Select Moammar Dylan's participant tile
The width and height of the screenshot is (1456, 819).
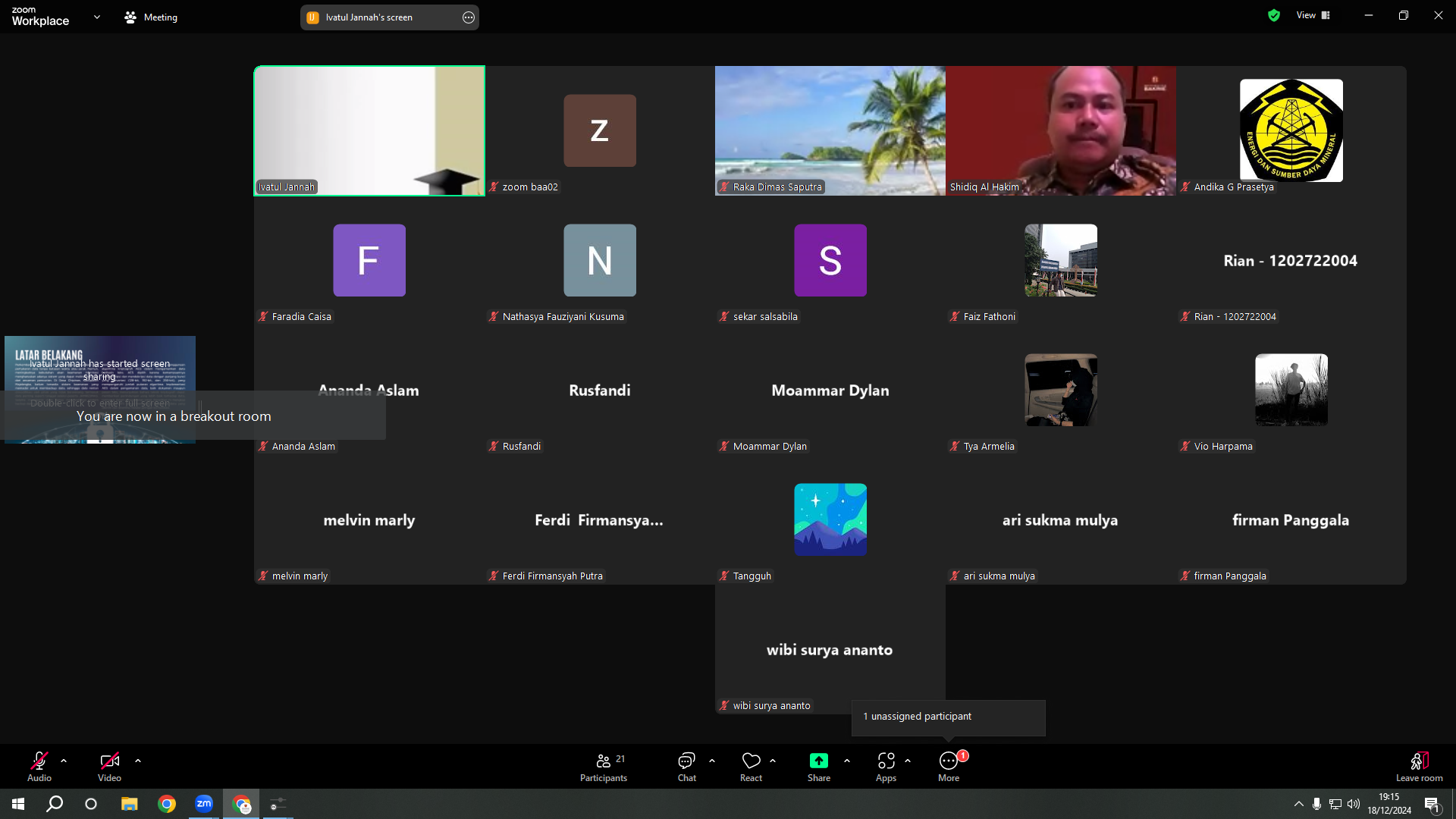click(x=830, y=390)
